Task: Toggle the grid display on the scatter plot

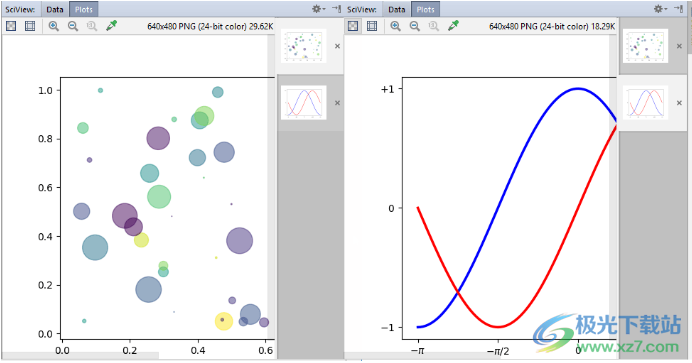Action: pyautogui.click(x=30, y=26)
